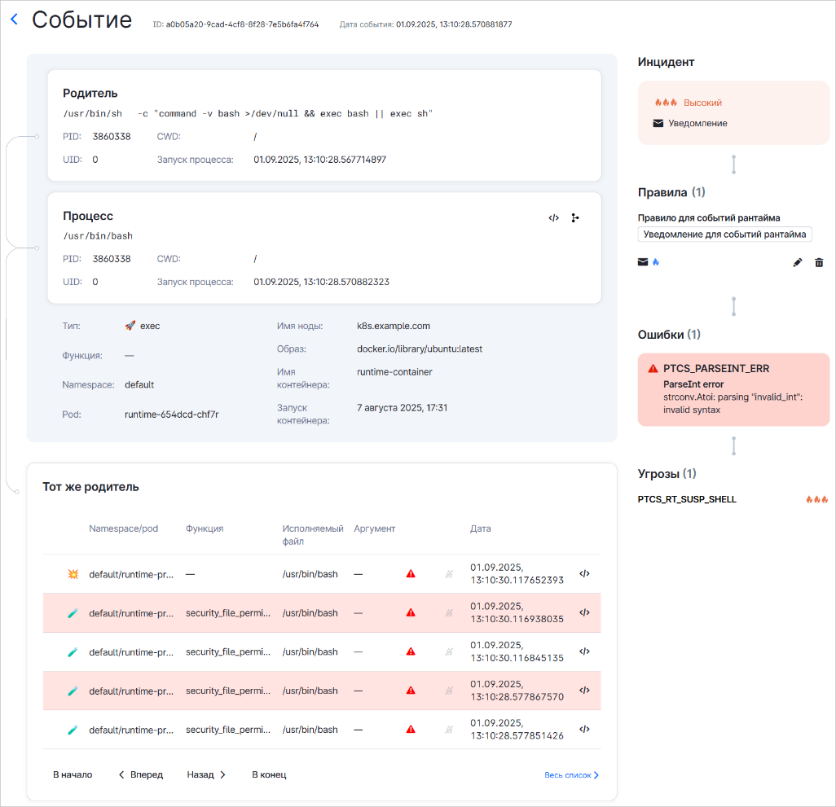Delete the rule using trash icon
The image size is (836, 807).
(x=819, y=262)
